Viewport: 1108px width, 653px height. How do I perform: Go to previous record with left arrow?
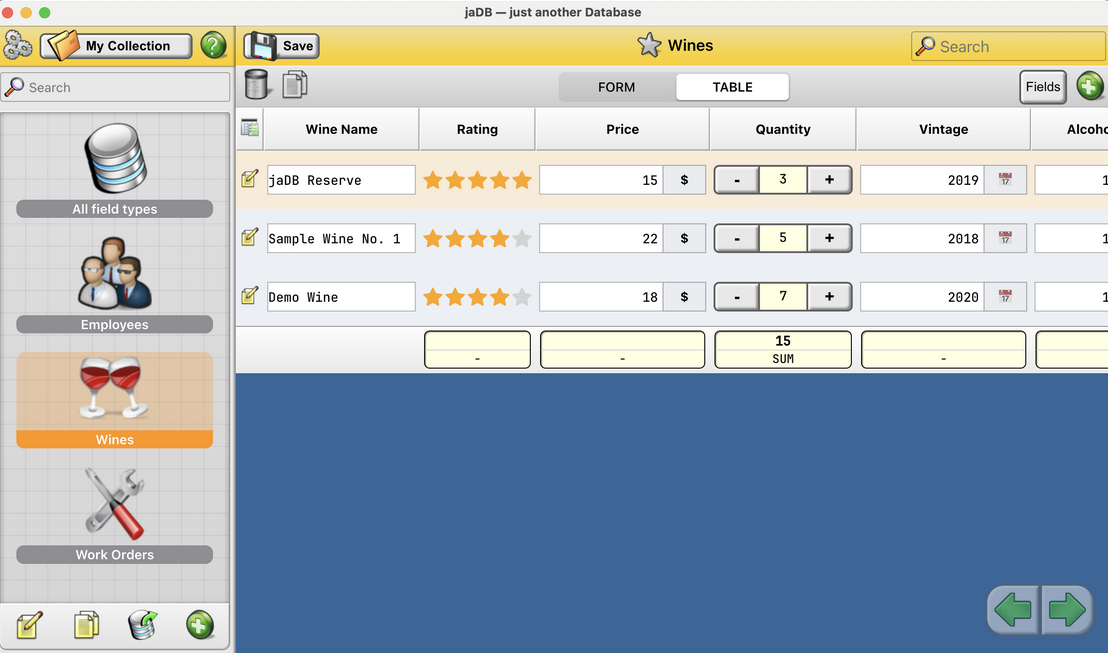(x=1013, y=609)
